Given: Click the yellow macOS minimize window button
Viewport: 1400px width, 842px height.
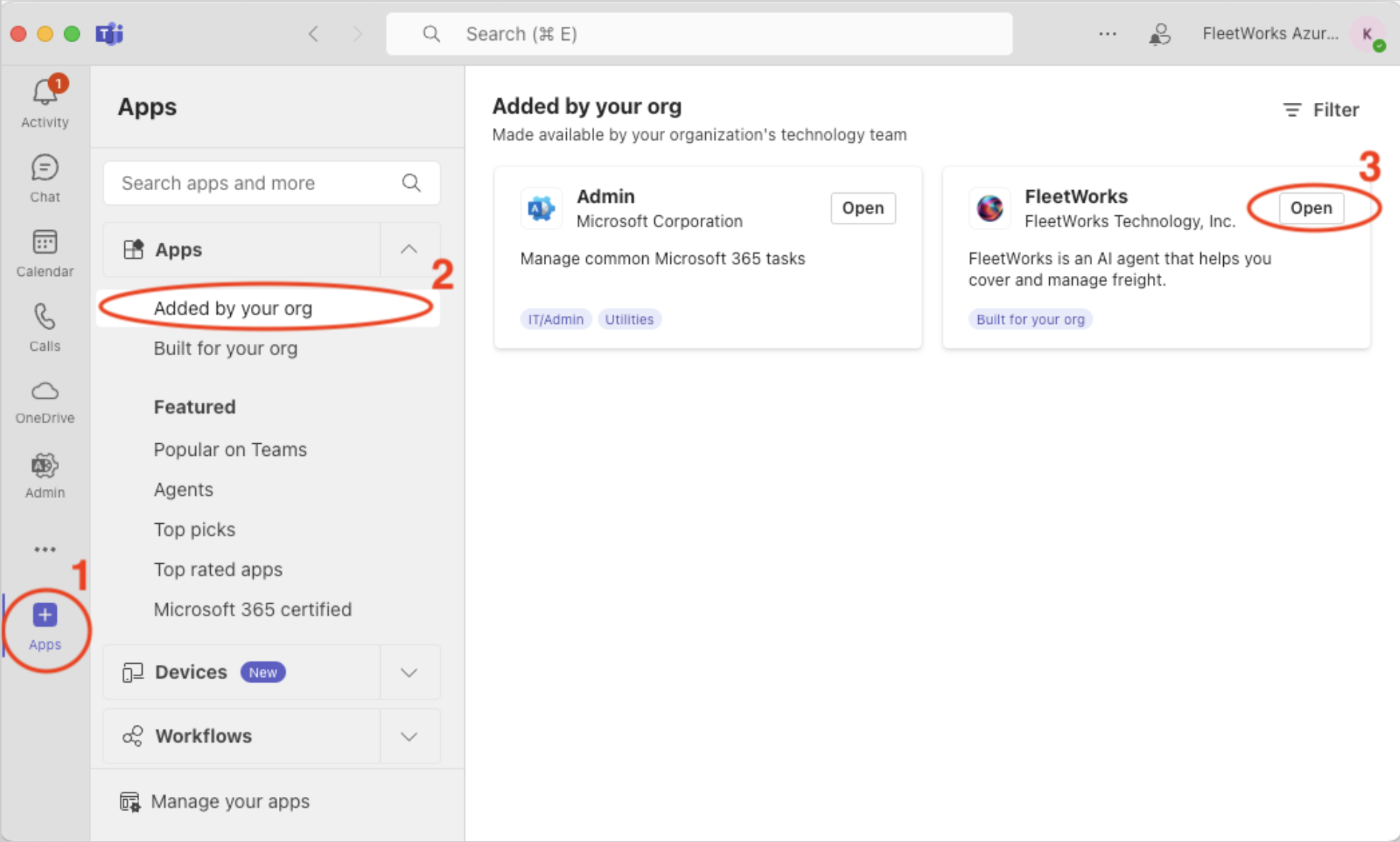Looking at the screenshot, I should pos(45,33).
